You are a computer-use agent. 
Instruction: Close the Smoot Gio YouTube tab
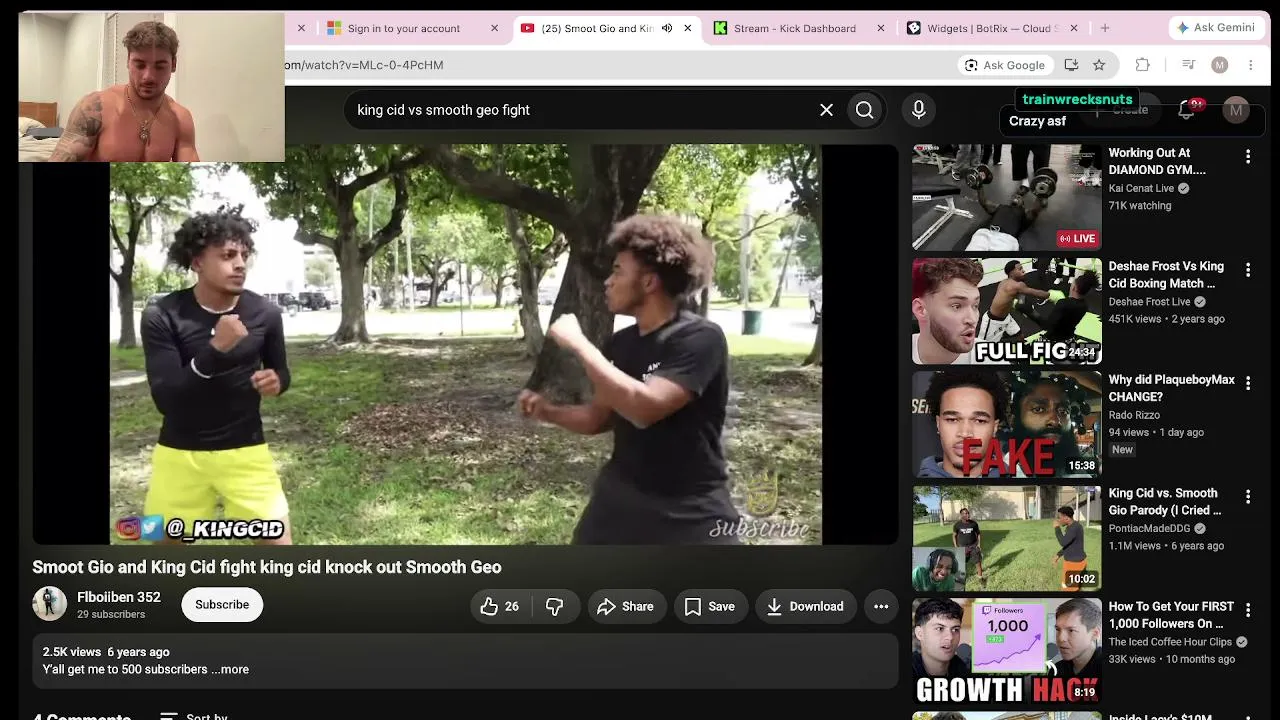687,28
